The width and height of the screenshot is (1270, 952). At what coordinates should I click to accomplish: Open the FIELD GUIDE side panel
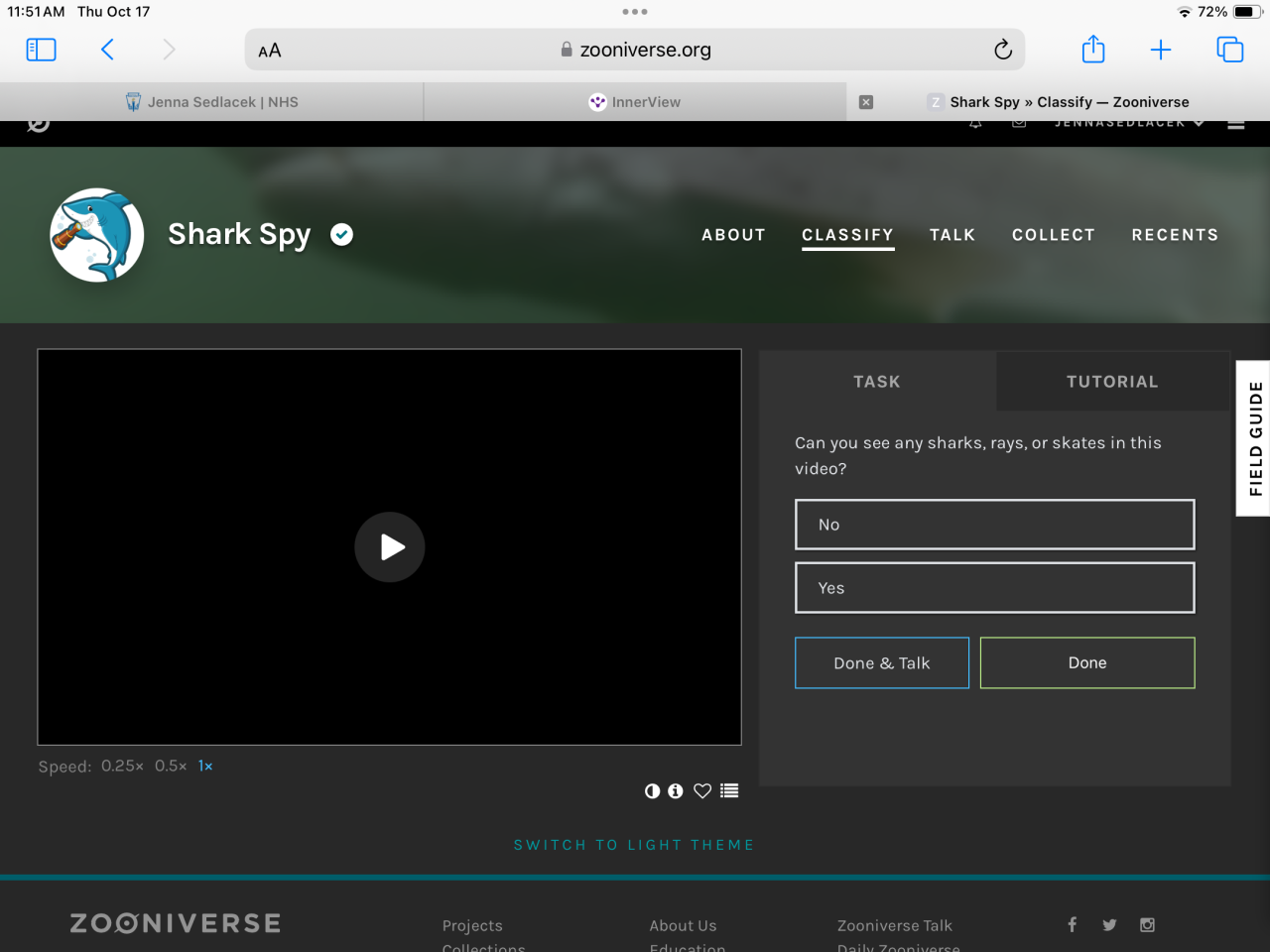(1254, 438)
